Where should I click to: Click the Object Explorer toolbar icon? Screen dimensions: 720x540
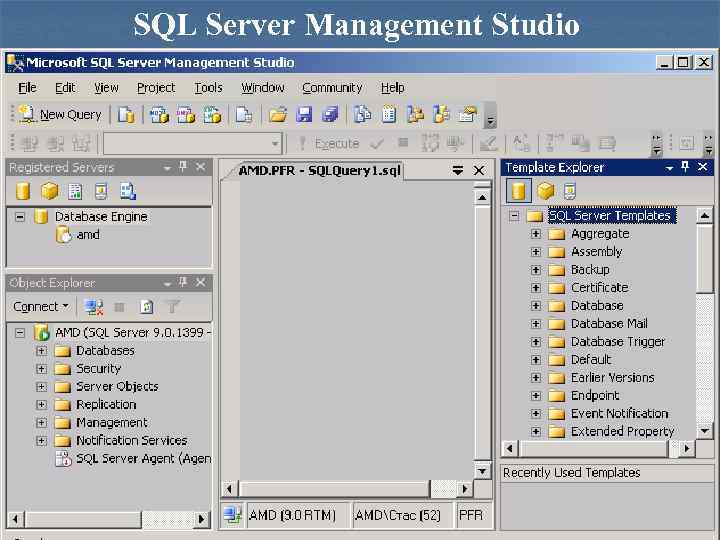click(x=415, y=115)
